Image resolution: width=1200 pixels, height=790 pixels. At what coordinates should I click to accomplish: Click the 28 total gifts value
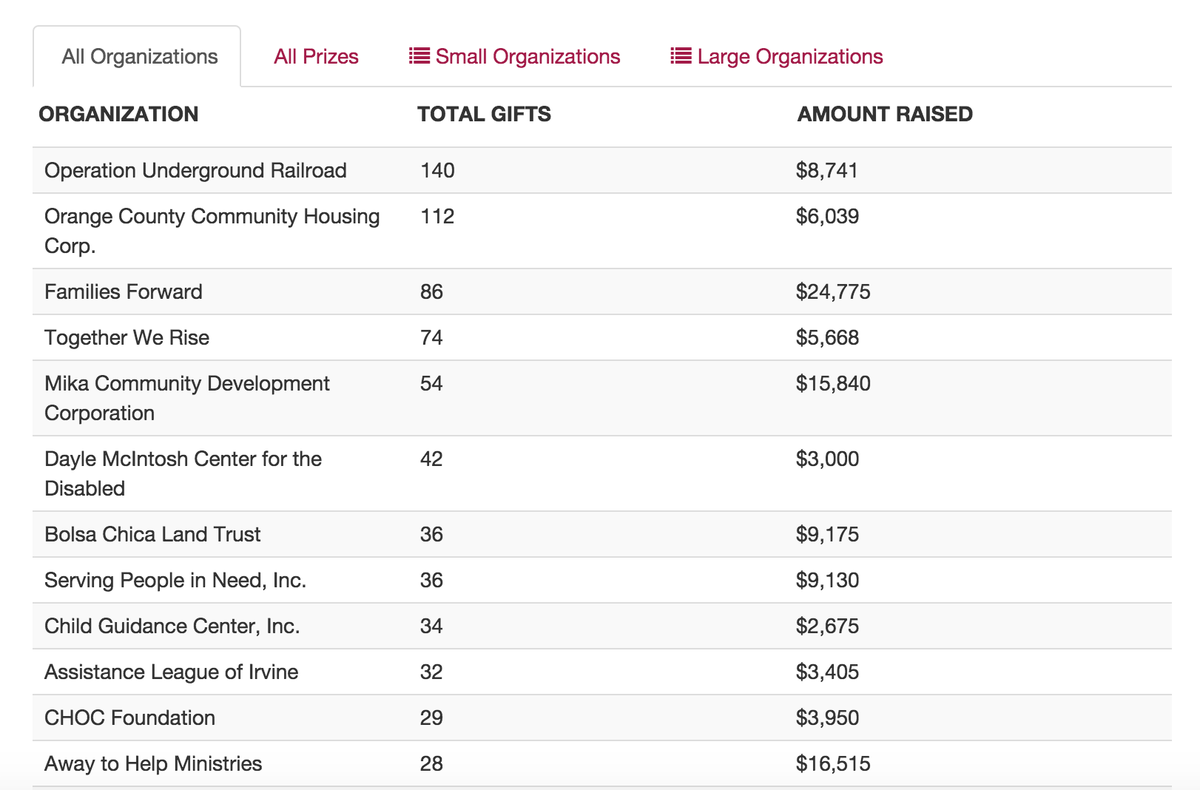pos(431,764)
